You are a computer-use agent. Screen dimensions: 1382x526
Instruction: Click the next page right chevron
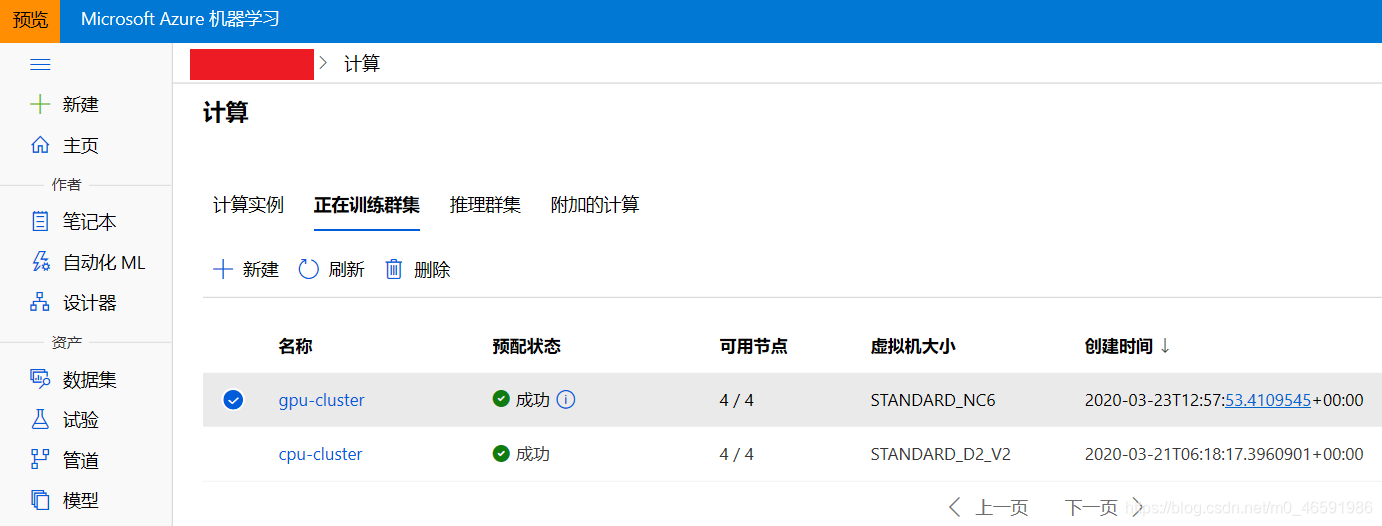pyautogui.click(x=1137, y=507)
